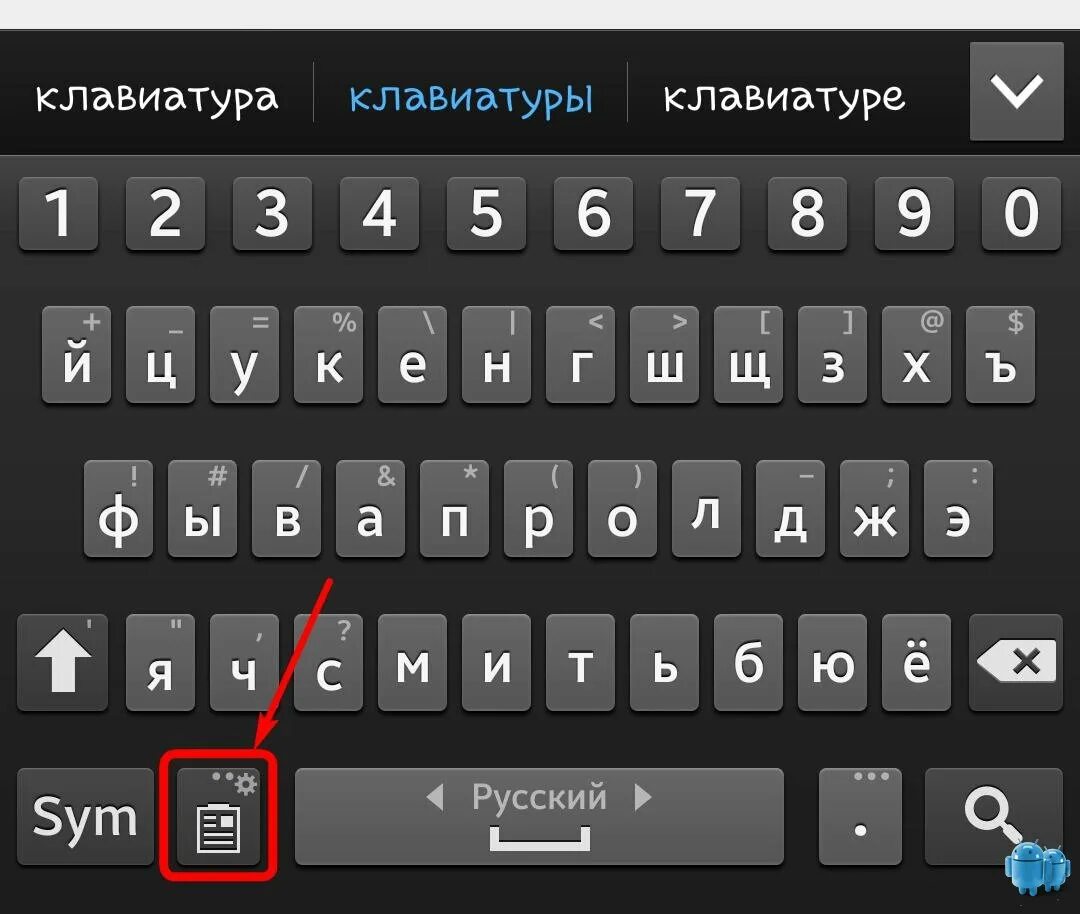The width and height of the screenshot is (1080, 914).
Task: Tap the letter ё key
Action: [x=917, y=663]
